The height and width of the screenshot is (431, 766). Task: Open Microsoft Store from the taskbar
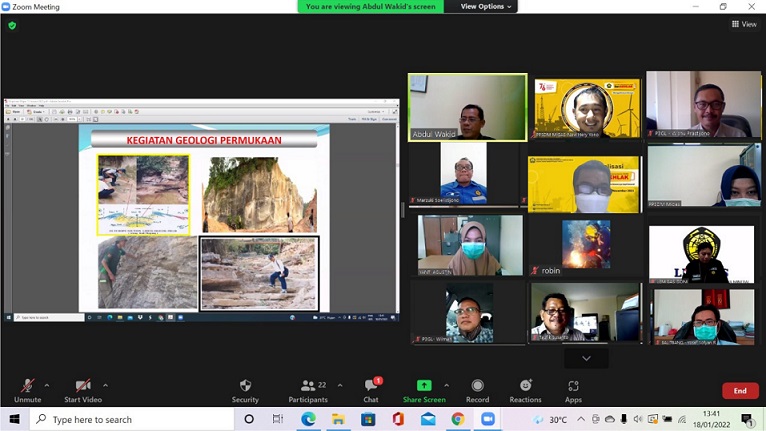368,419
